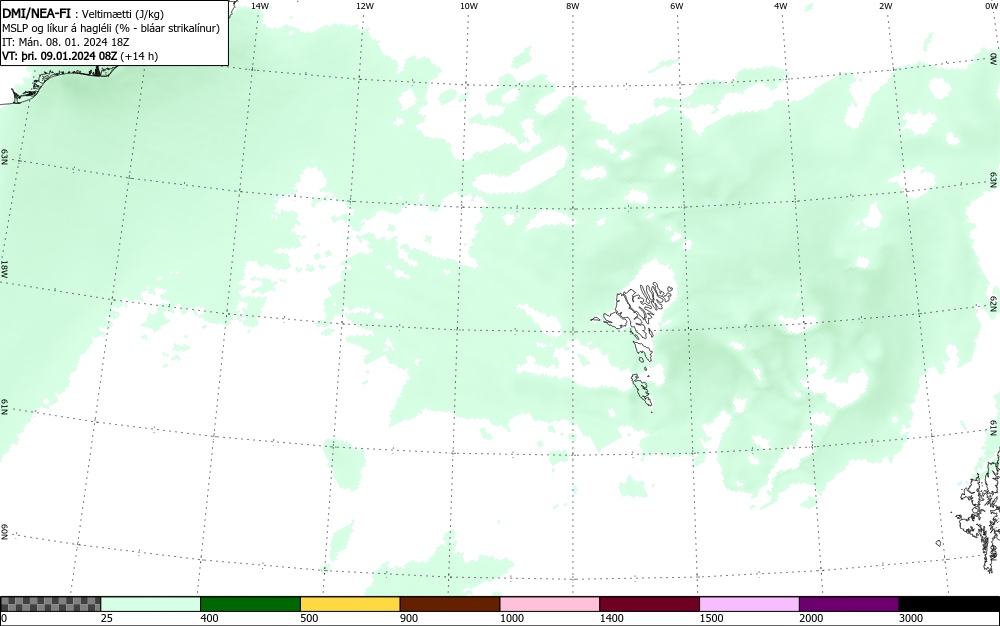Click the yellow 500-900 legend swatch

350,604
